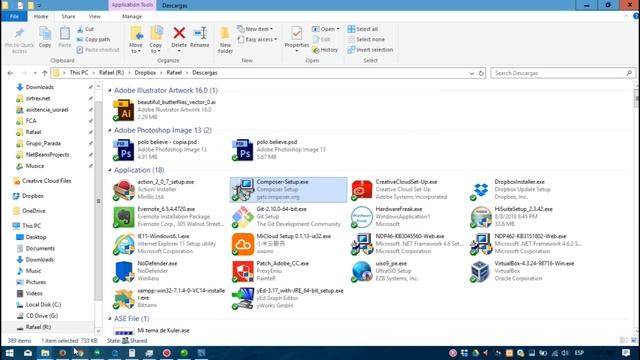This screenshot has width=640, height=360.
Task: Go up one folder level
Action: pyautogui.click(x=45, y=73)
